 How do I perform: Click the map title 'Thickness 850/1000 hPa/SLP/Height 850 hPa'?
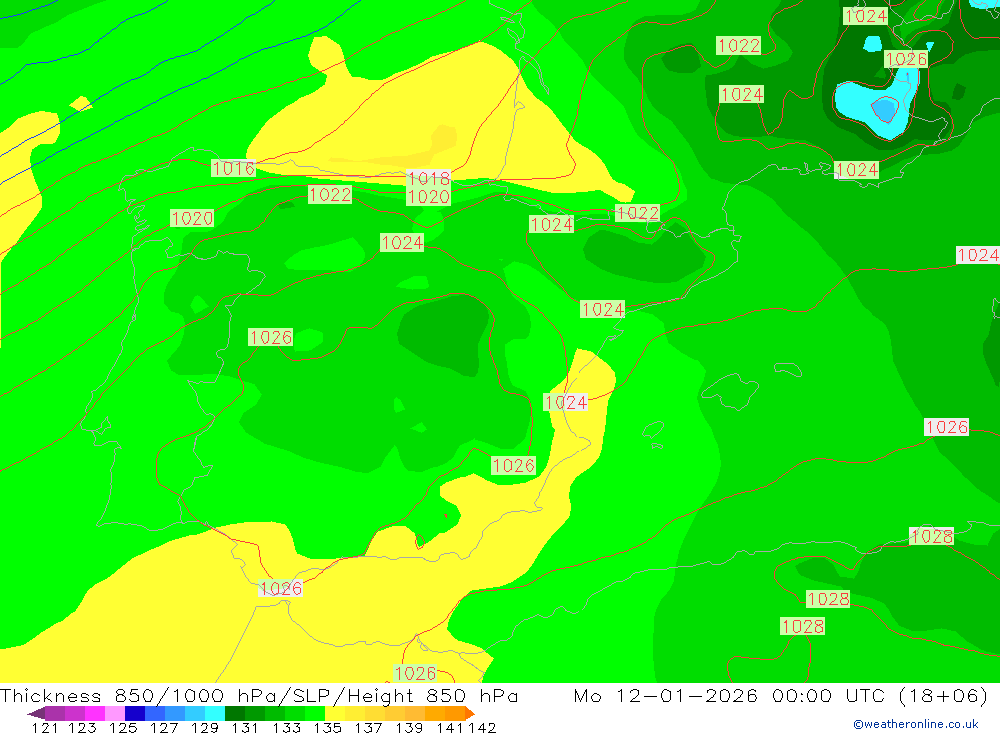[259, 695]
